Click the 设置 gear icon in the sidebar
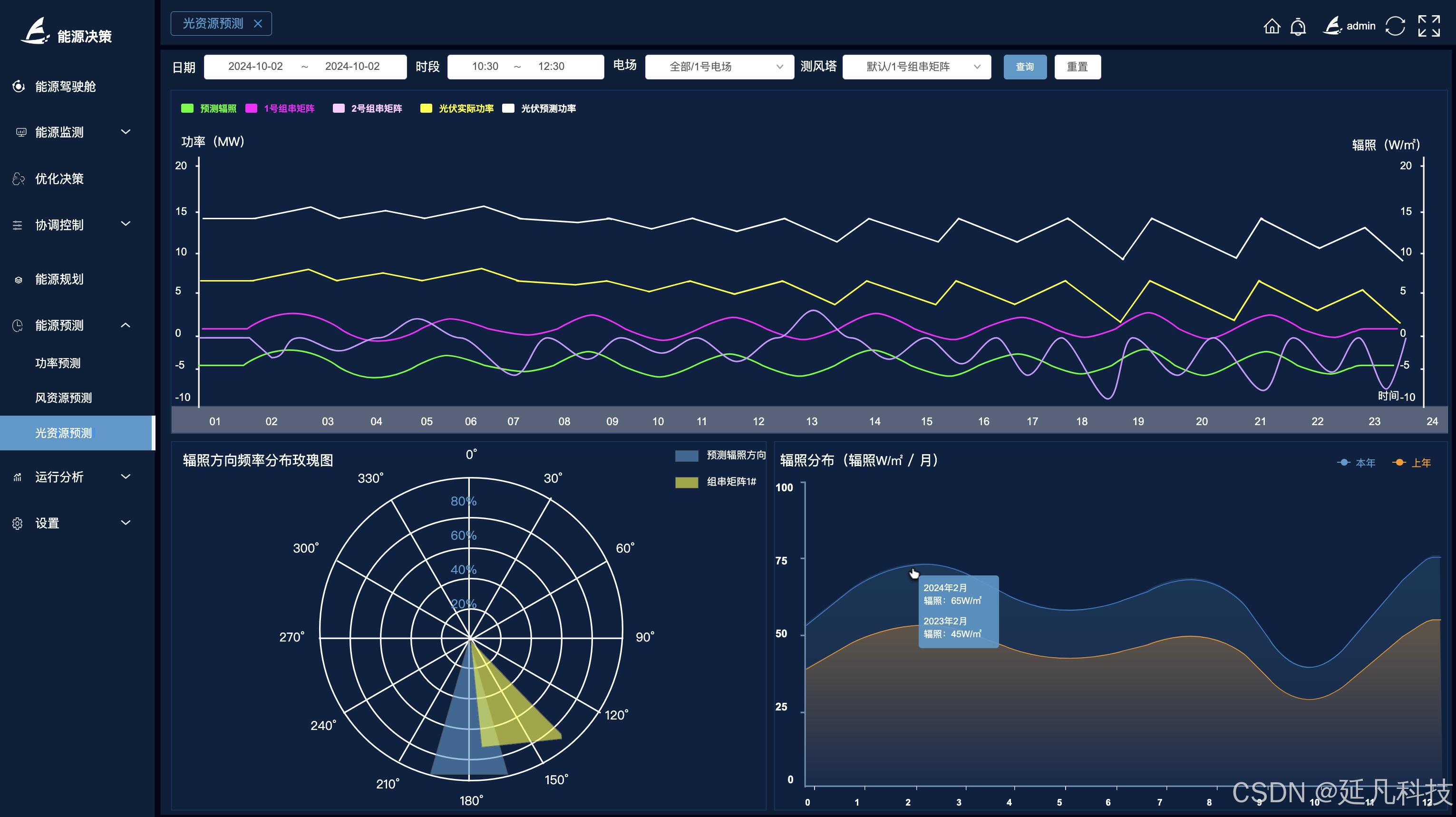The image size is (1456, 817). click(18, 523)
